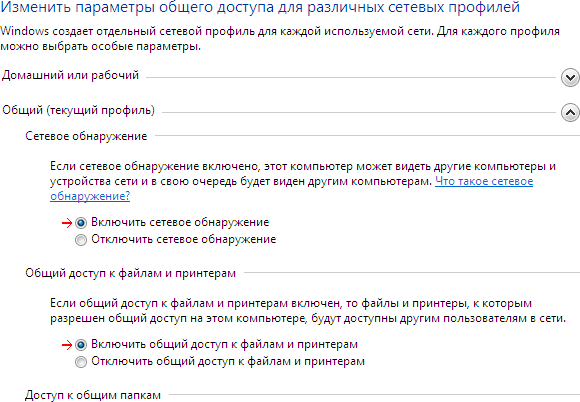Click the Общий (текущий профиль) profile label
The width and height of the screenshot is (580, 402).
(78, 110)
